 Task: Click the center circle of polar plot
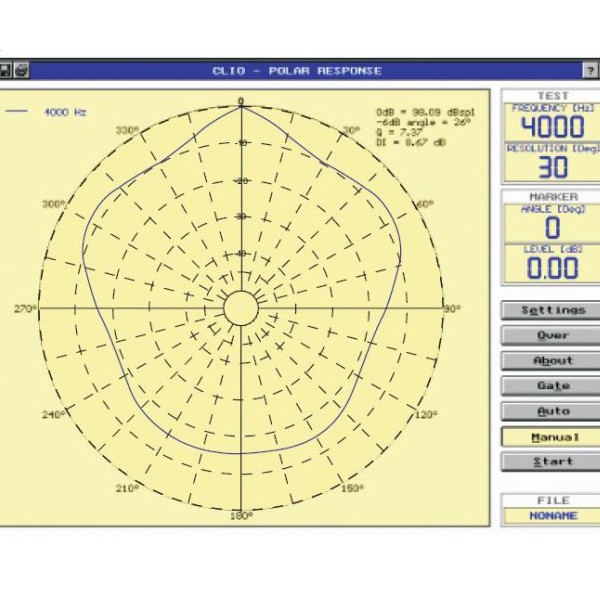coord(240,308)
